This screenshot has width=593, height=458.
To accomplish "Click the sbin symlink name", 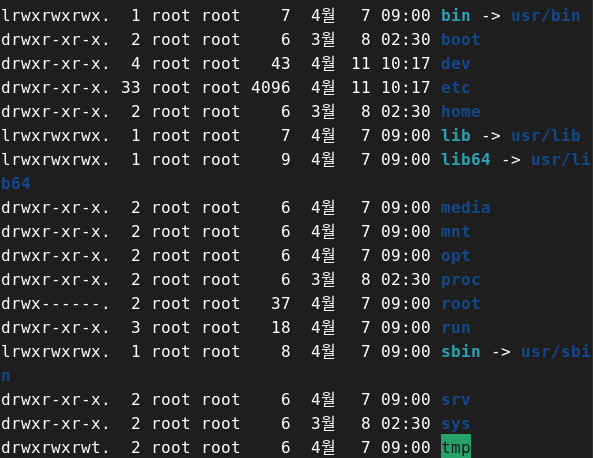I will coord(461,352).
